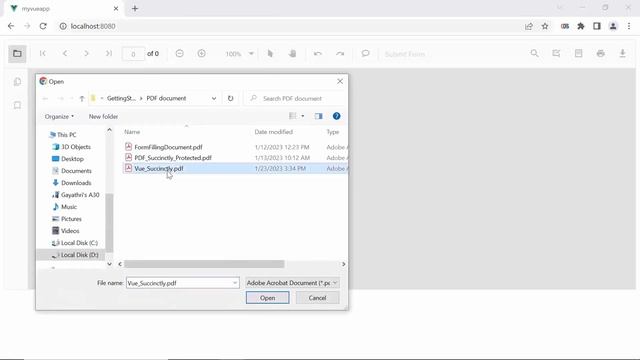Select Documents in the navigation tree
This screenshot has height=360, width=640.
point(72,171)
